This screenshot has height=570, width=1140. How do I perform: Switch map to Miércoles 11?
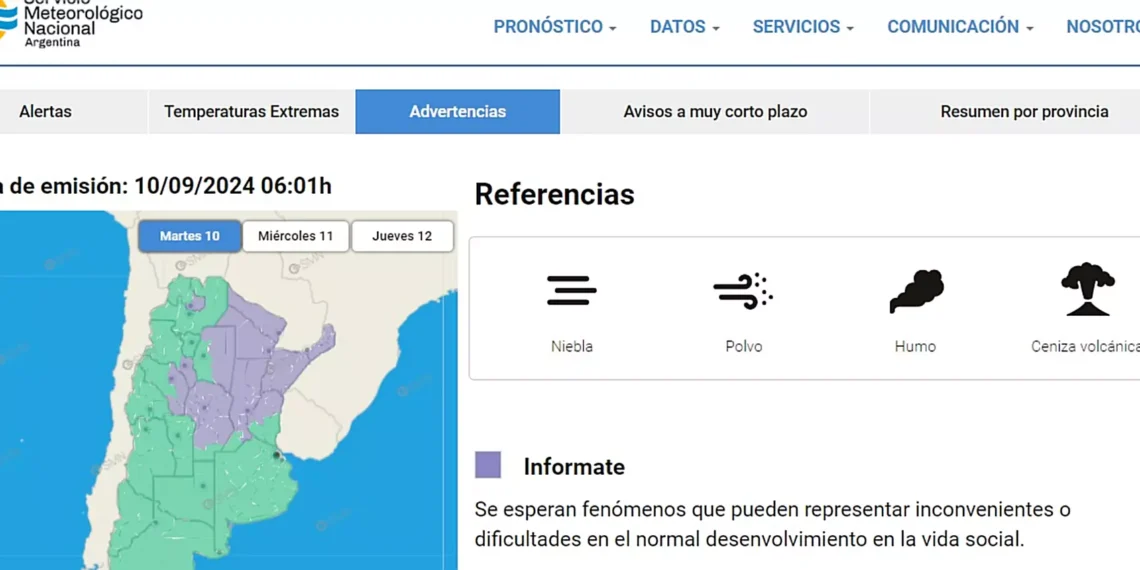[295, 236]
